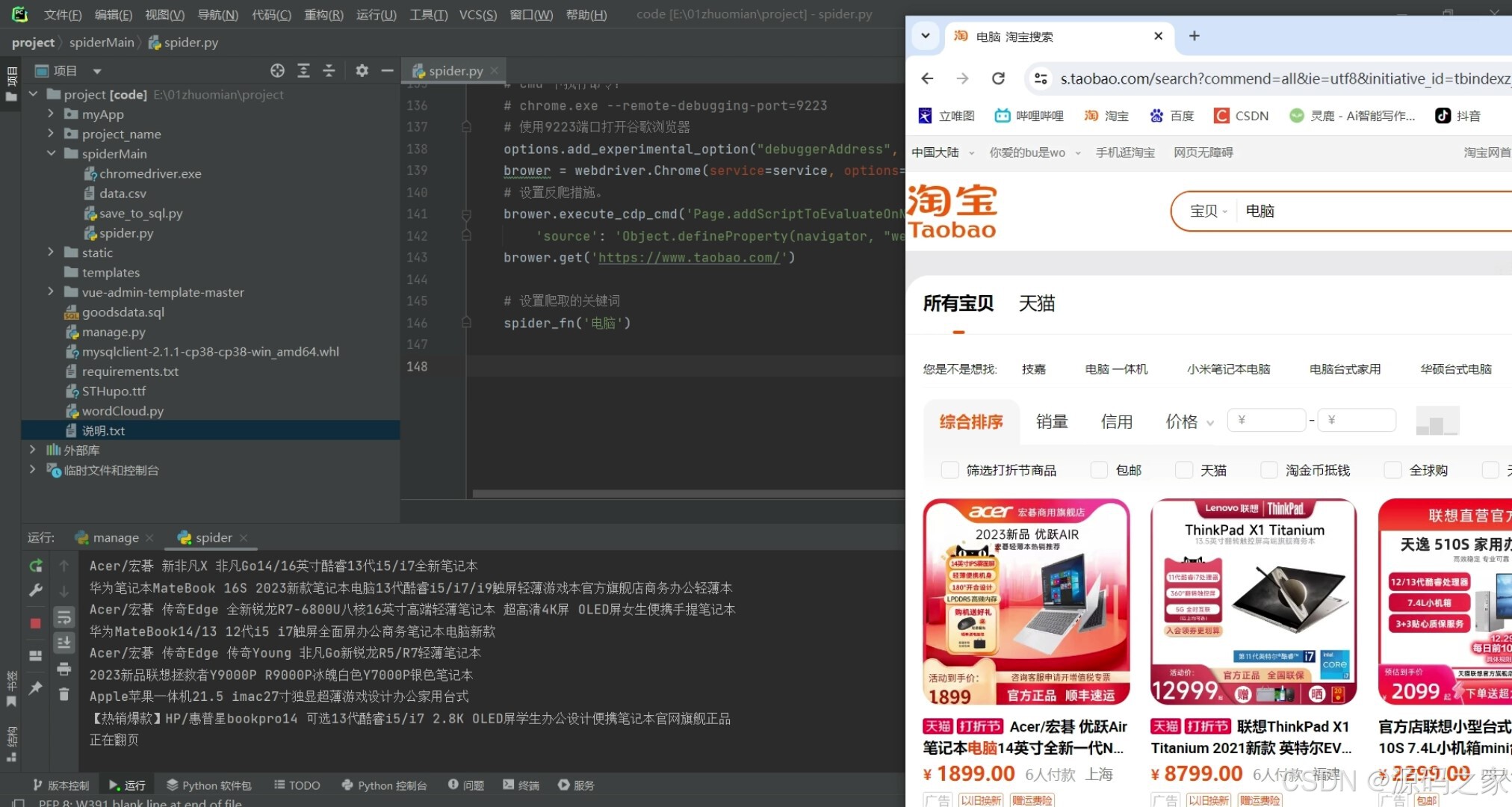Image resolution: width=1512 pixels, height=807 pixels.
Task: Enable the 全球购 filter checkbox
Action: click(1392, 470)
